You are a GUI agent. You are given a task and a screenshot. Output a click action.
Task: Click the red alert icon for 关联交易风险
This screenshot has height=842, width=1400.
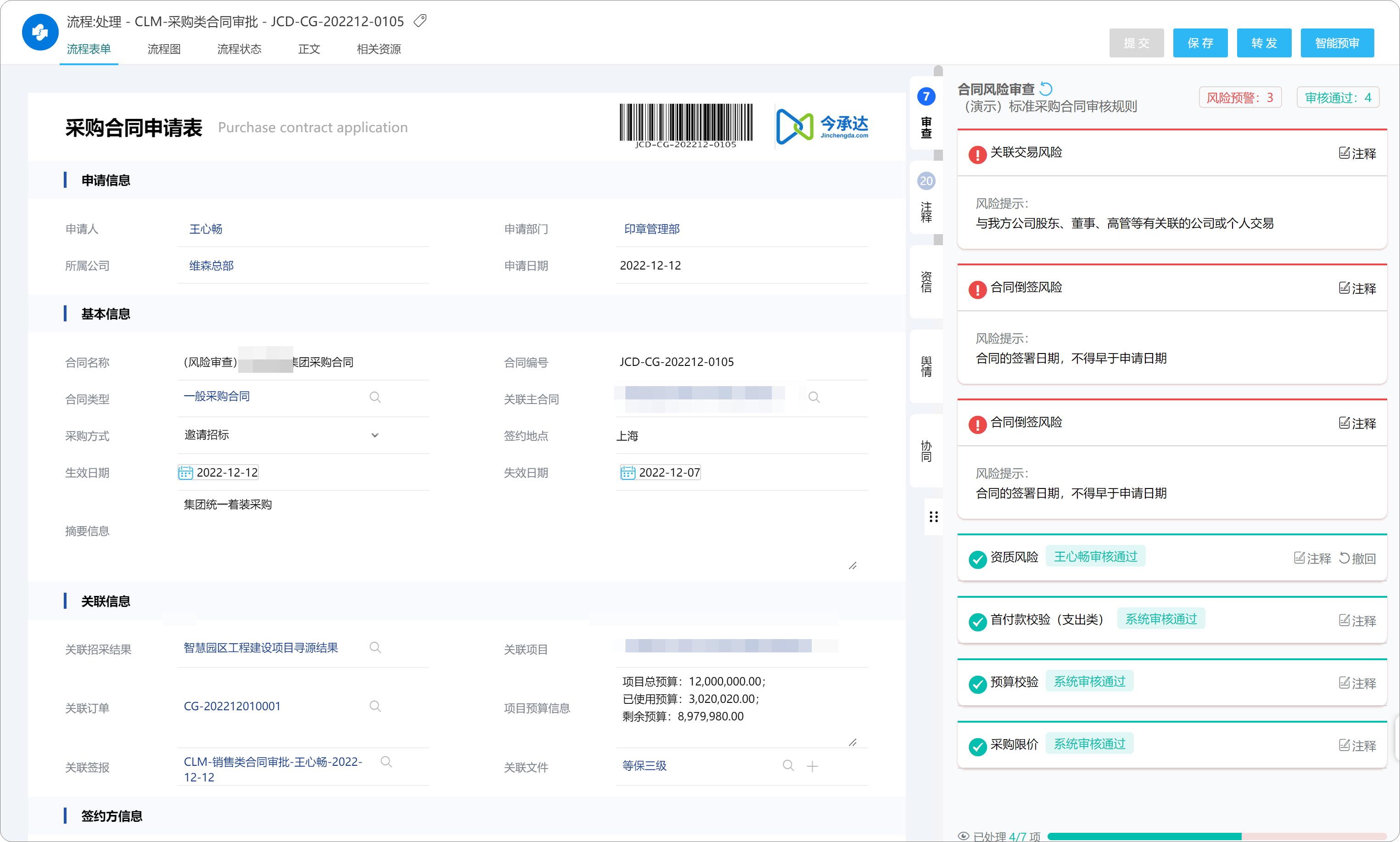click(x=977, y=154)
